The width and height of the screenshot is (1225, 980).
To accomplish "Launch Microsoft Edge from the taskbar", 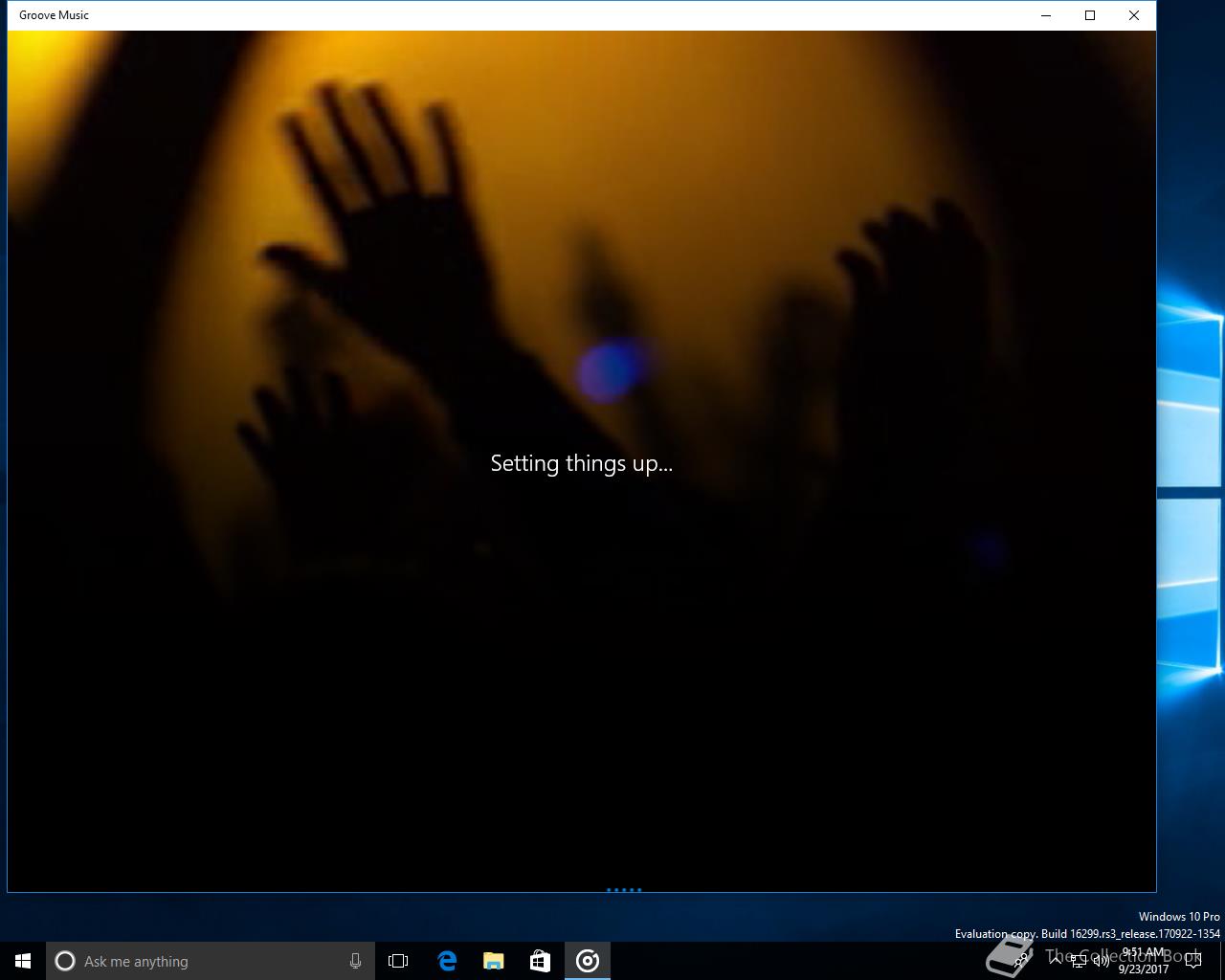I will 447,961.
